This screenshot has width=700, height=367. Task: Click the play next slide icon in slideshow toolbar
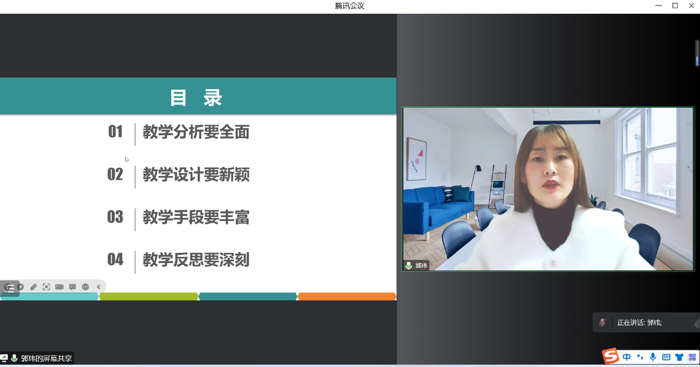[20, 287]
